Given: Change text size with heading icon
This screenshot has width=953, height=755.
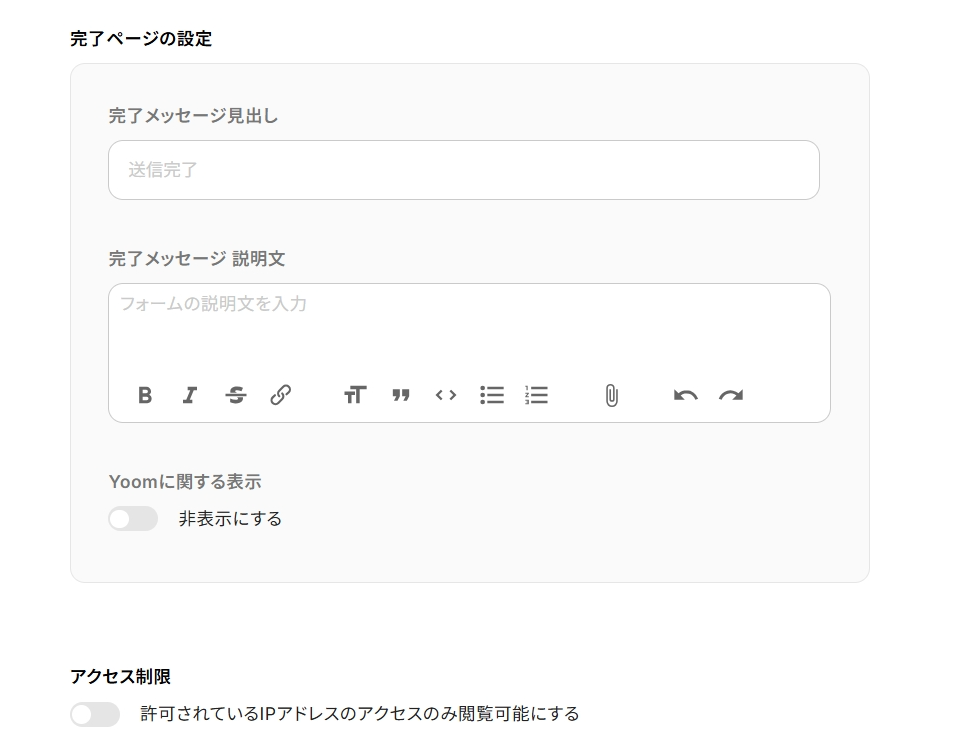Looking at the screenshot, I should [x=355, y=395].
